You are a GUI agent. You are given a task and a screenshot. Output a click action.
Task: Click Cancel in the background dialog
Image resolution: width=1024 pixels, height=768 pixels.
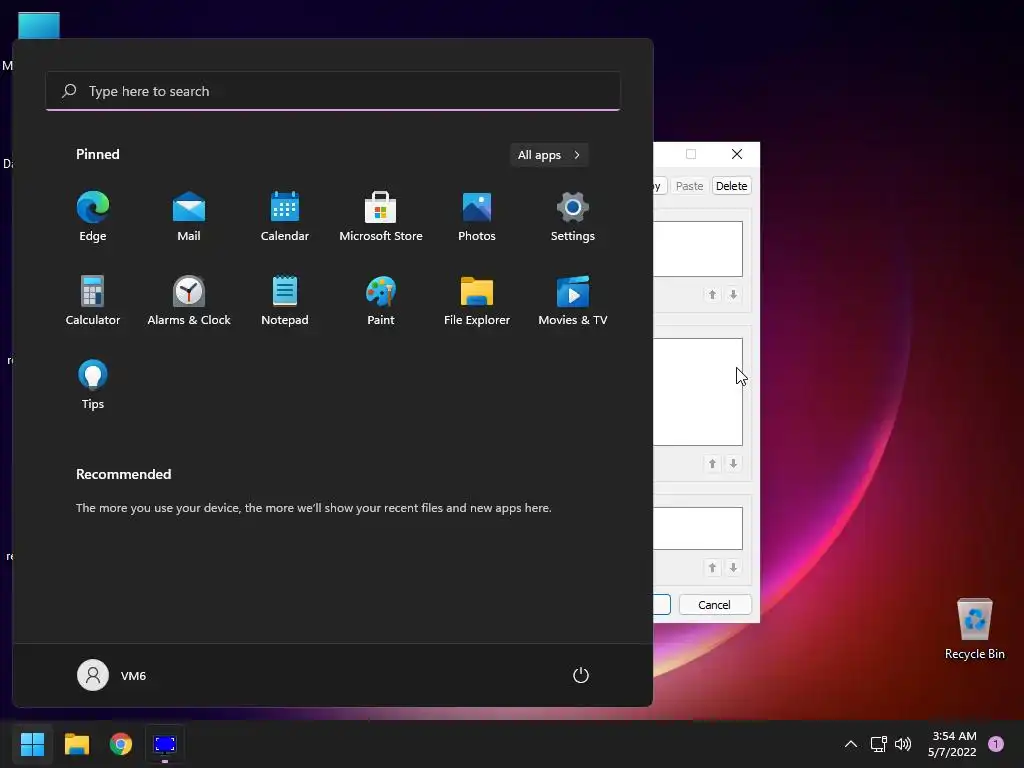coord(714,605)
